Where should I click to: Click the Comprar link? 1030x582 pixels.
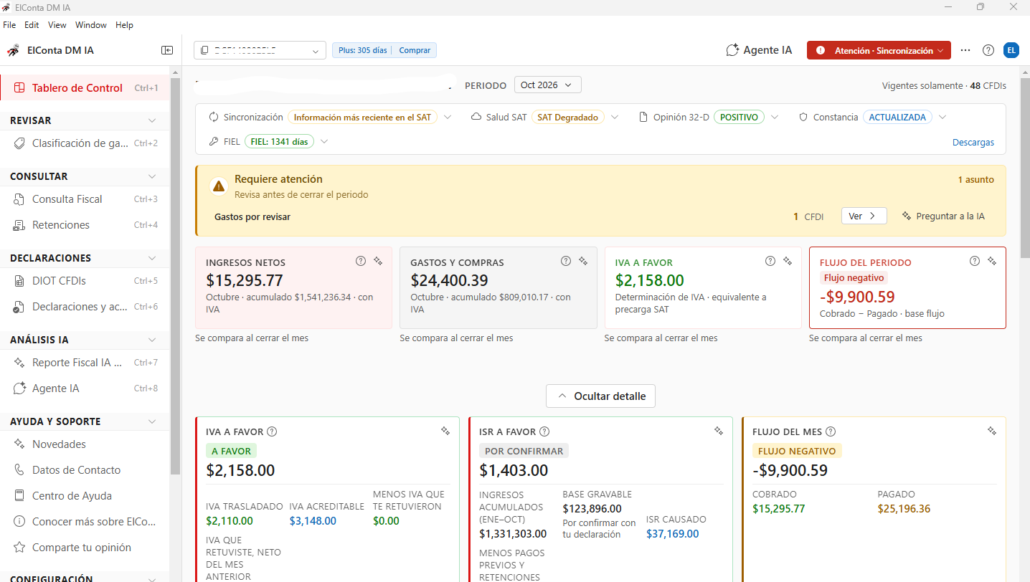[x=414, y=50]
